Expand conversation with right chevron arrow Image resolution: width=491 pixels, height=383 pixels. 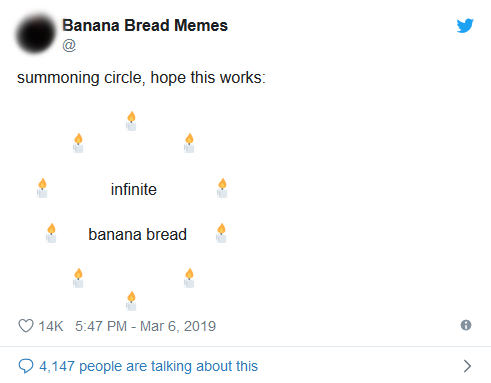[x=467, y=366]
